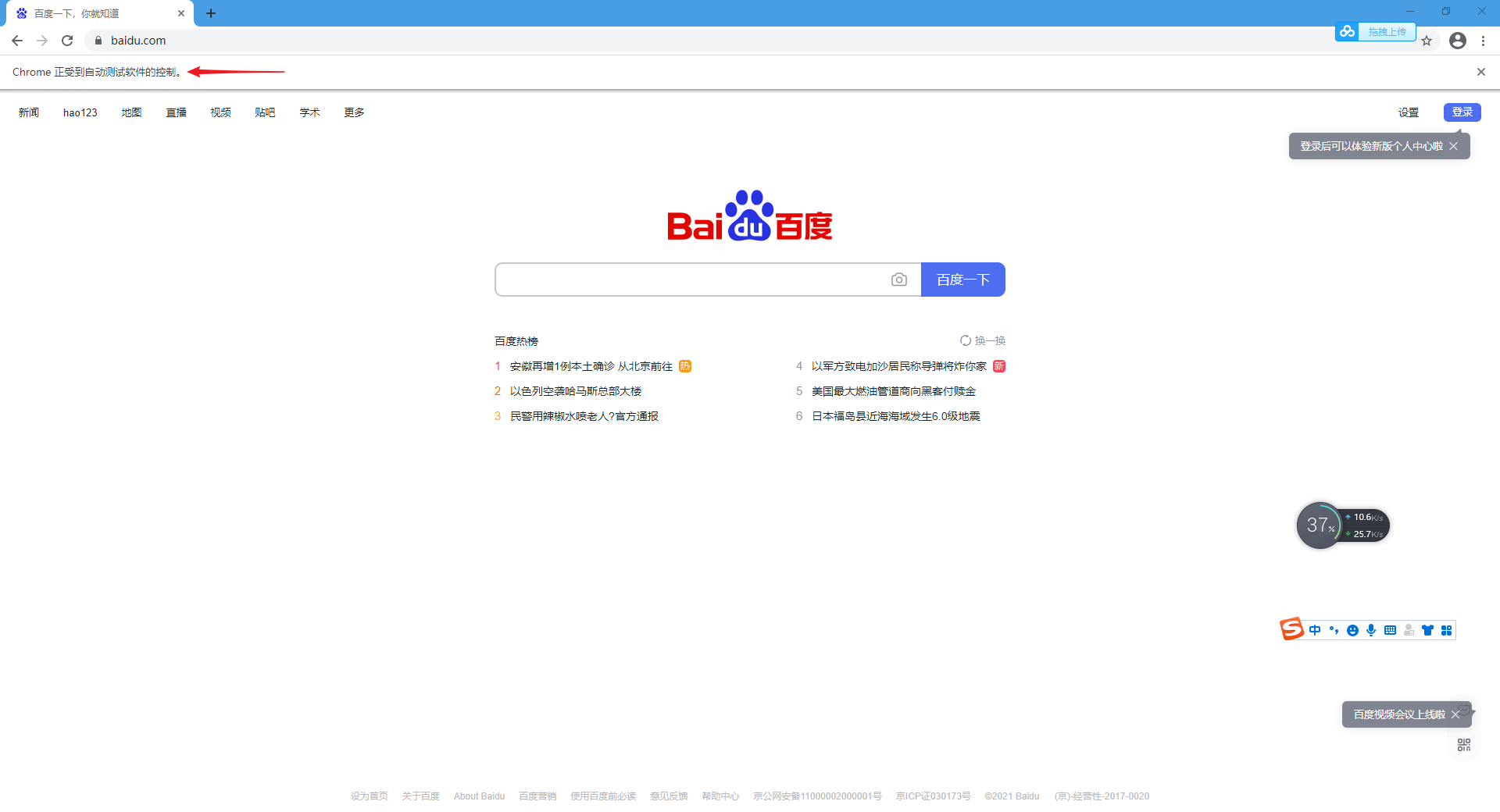Open the hao123 navigation link
Image resolution: width=1500 pixels, height=812 pixels.
[x=80, y=112]
